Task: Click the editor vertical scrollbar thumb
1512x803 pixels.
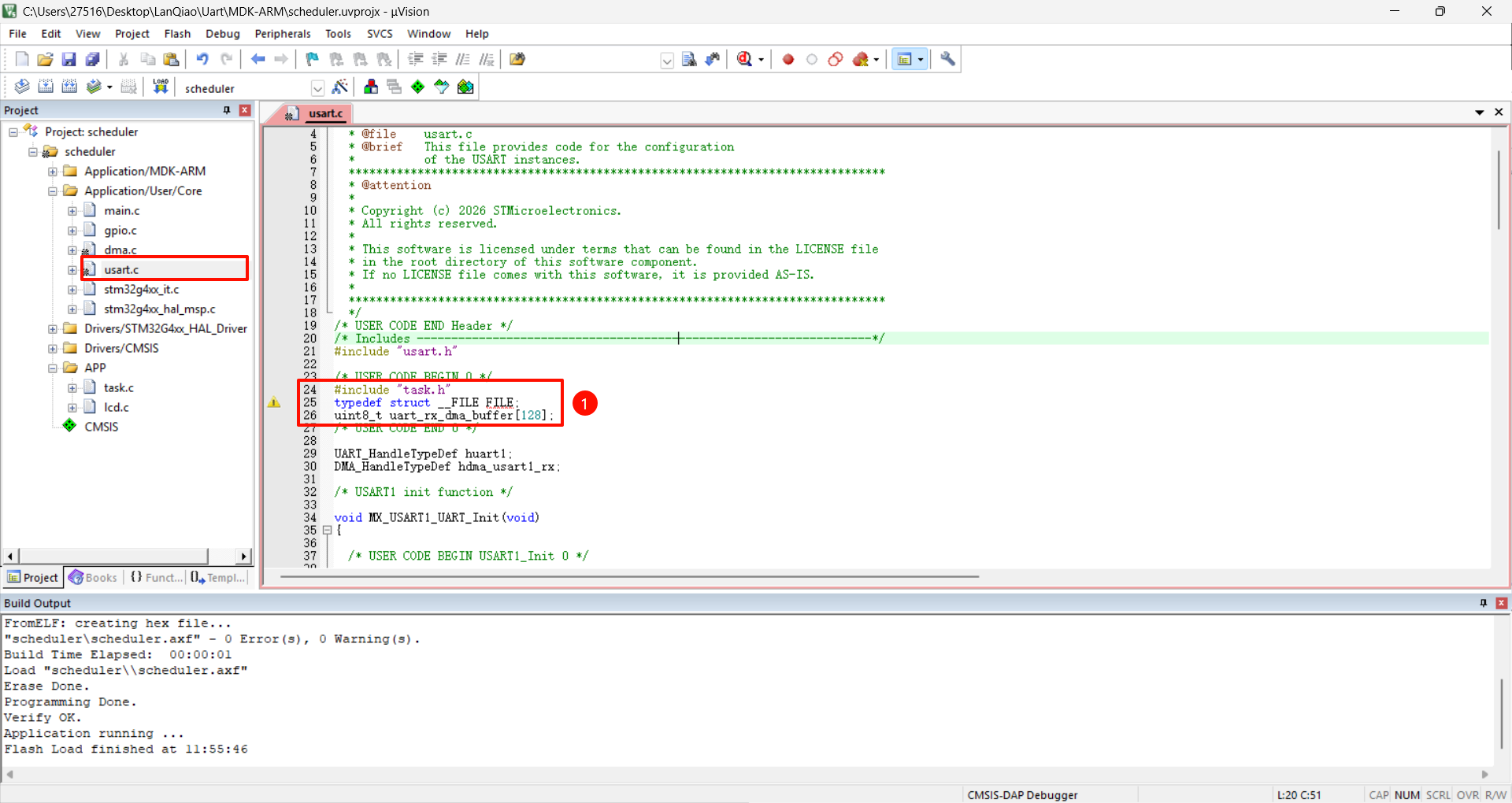Action: (x=1499, y=189)
